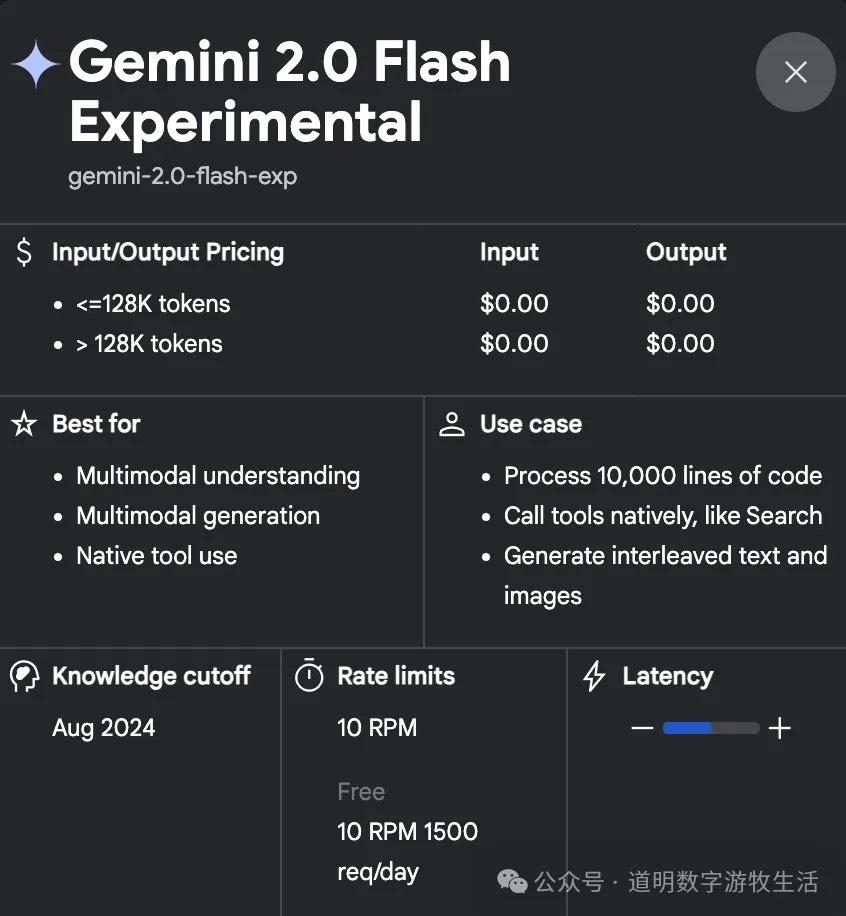Select the <=128K tokens pricing row

[153, 303]
